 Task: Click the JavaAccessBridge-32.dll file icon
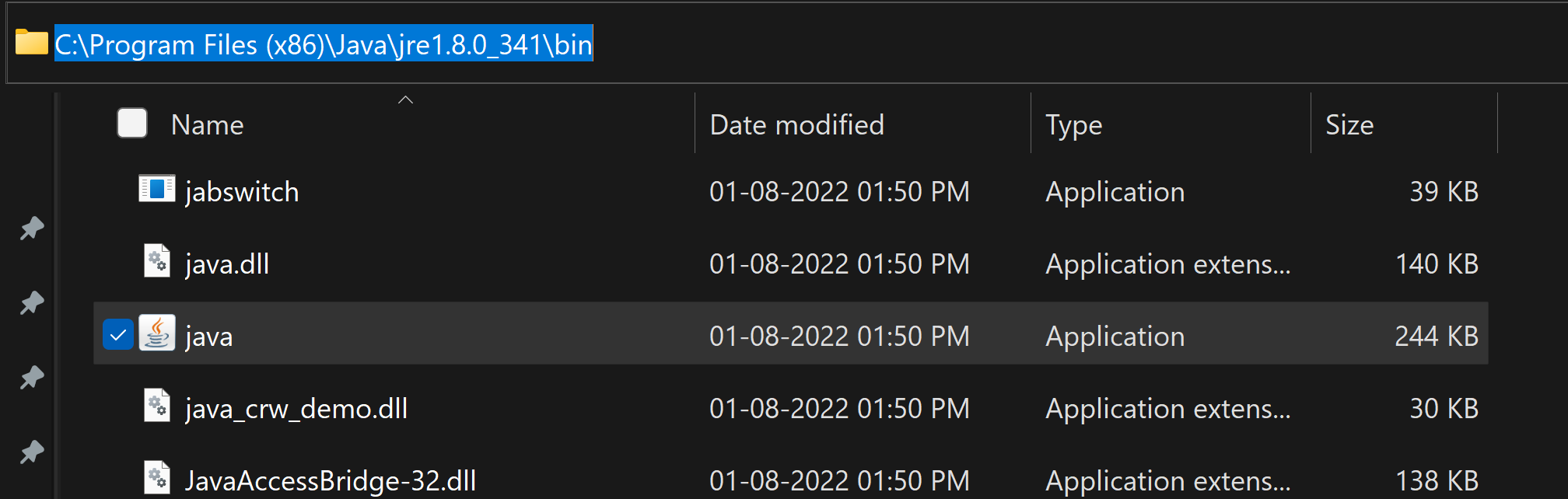coord(157,477)
